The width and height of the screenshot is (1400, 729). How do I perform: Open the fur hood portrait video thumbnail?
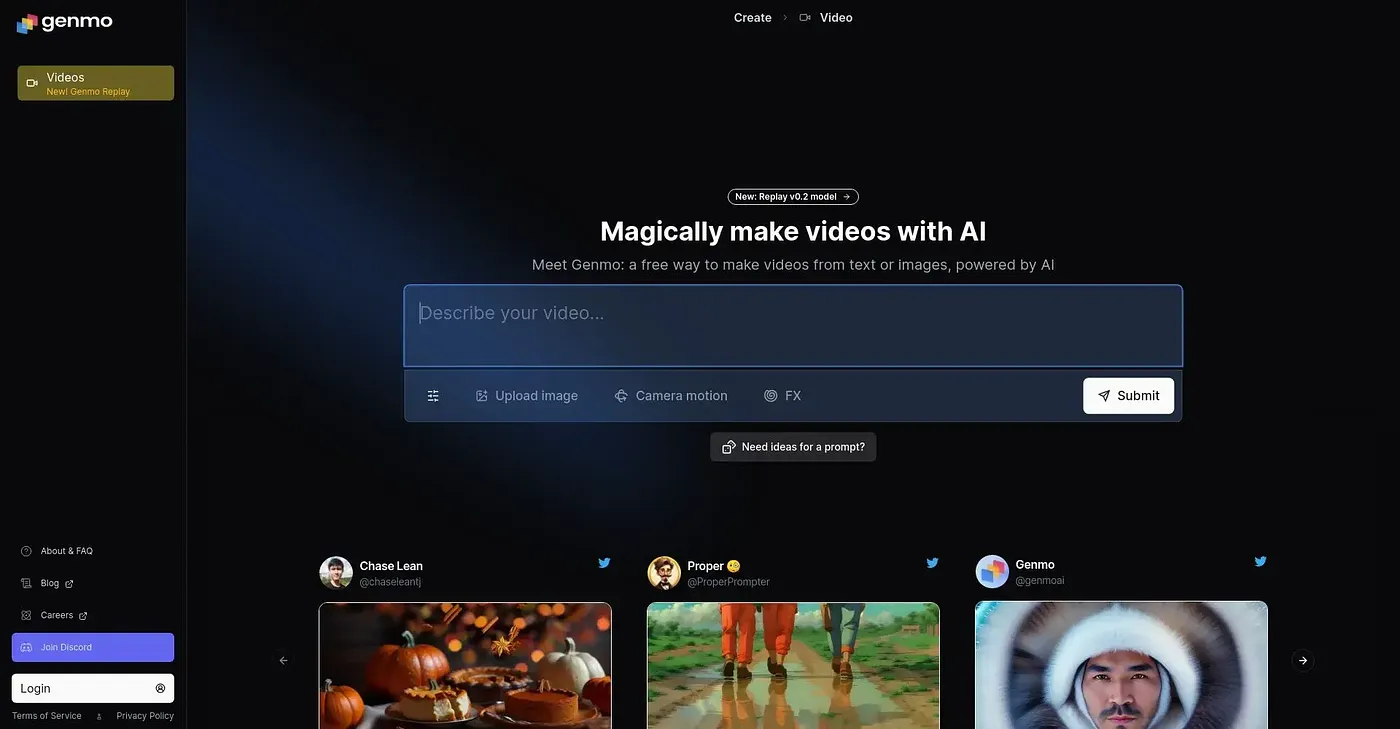[1121, 665]
